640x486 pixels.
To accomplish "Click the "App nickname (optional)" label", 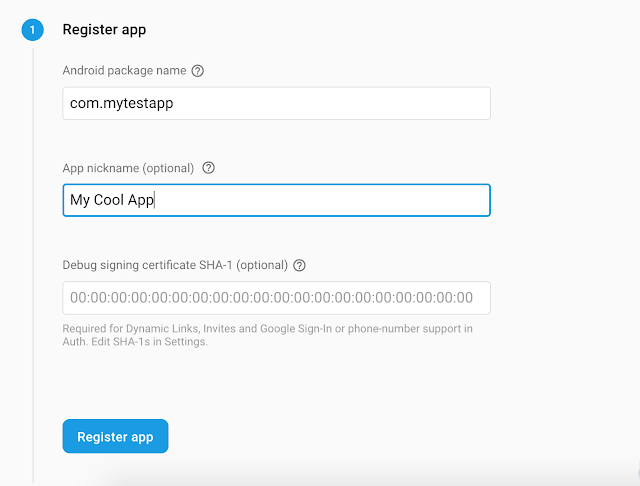I will click(128, 168).
